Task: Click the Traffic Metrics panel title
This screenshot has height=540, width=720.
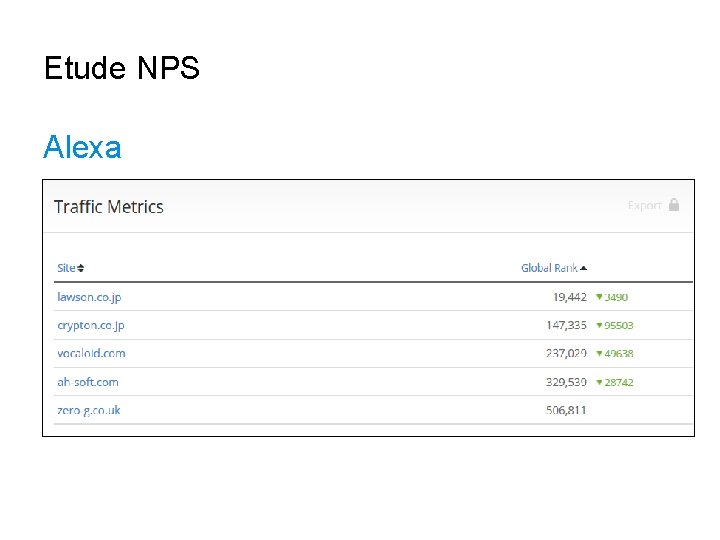Action: coord(108,207)
